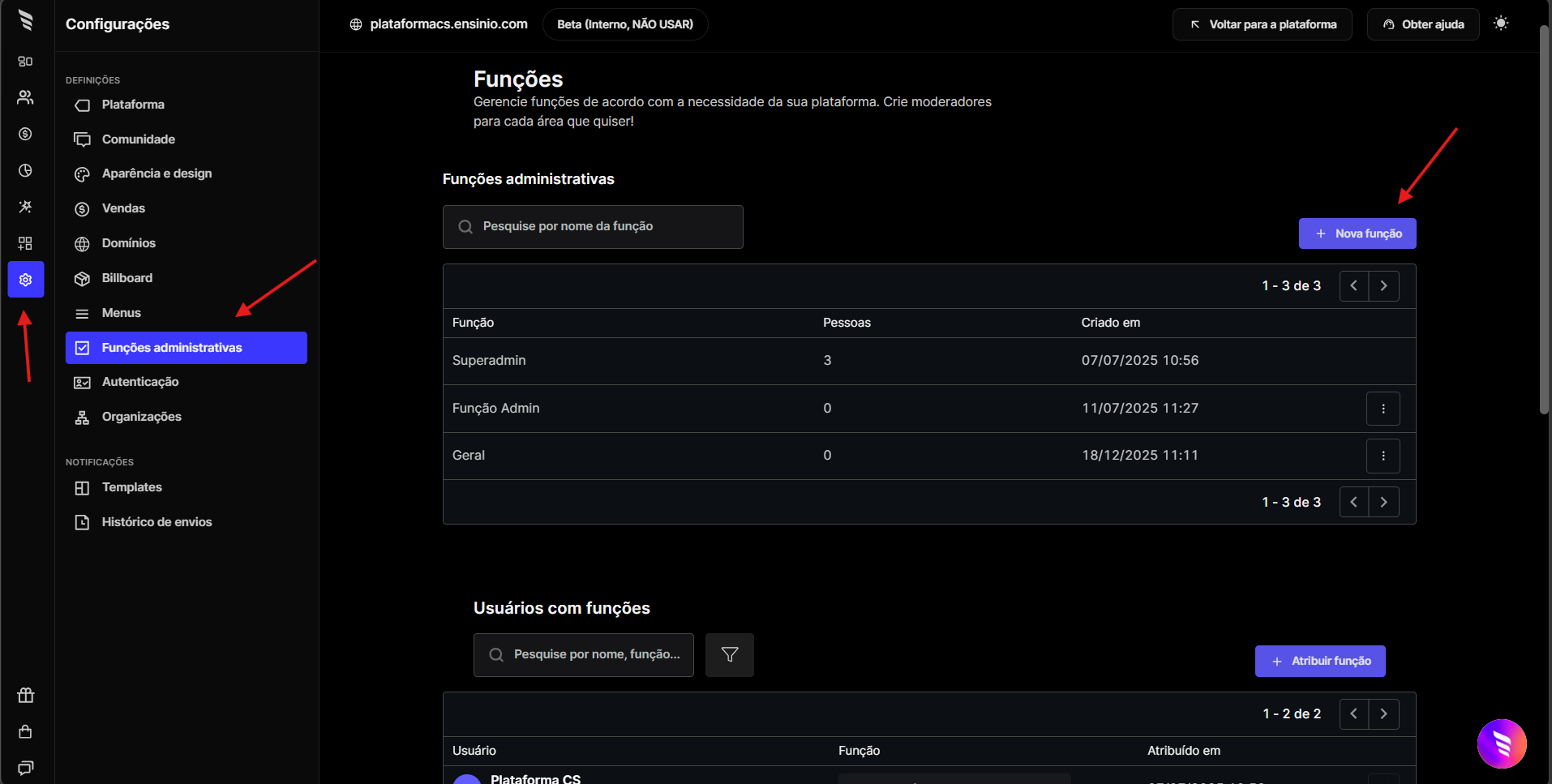Open Autenticação settings item
This screenshot has width=1552, height=784.
(140, 382)
